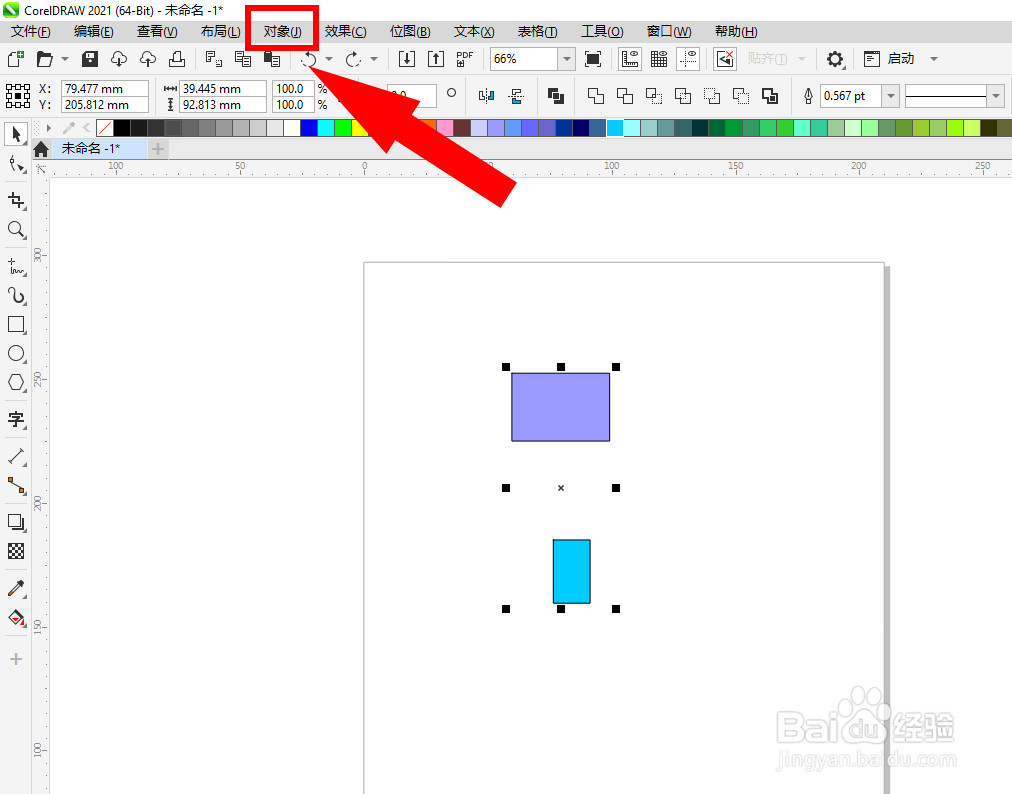Open the Options gear icon

pyautogui.click(x=835, y=59)
